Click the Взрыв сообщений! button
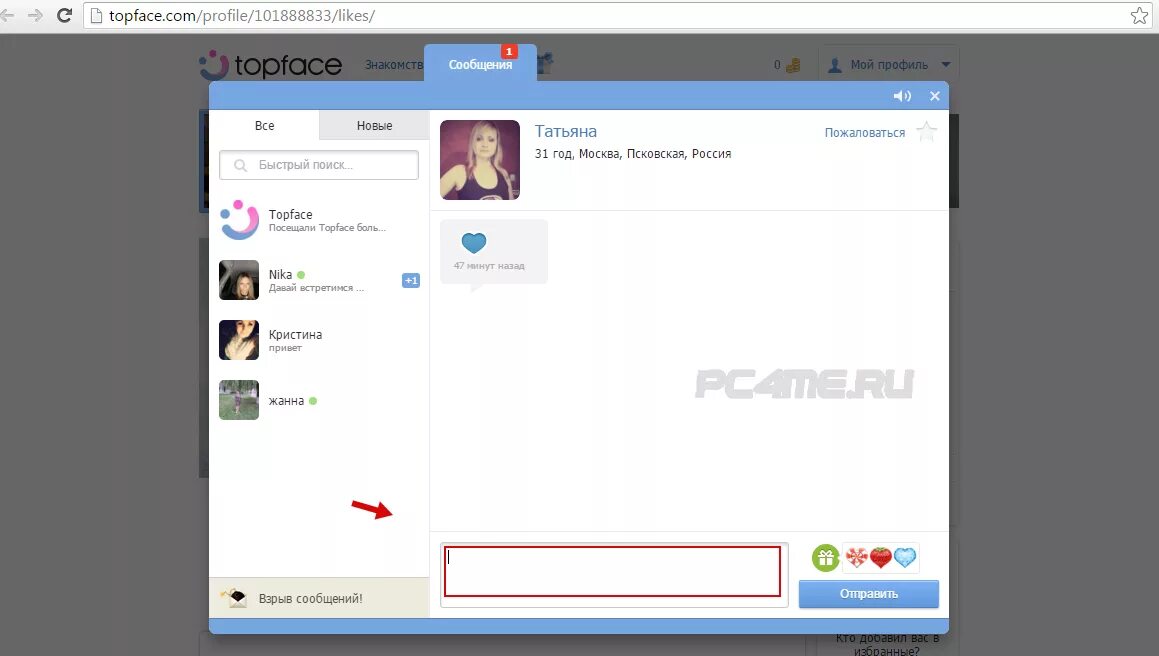 pos(319,598)
